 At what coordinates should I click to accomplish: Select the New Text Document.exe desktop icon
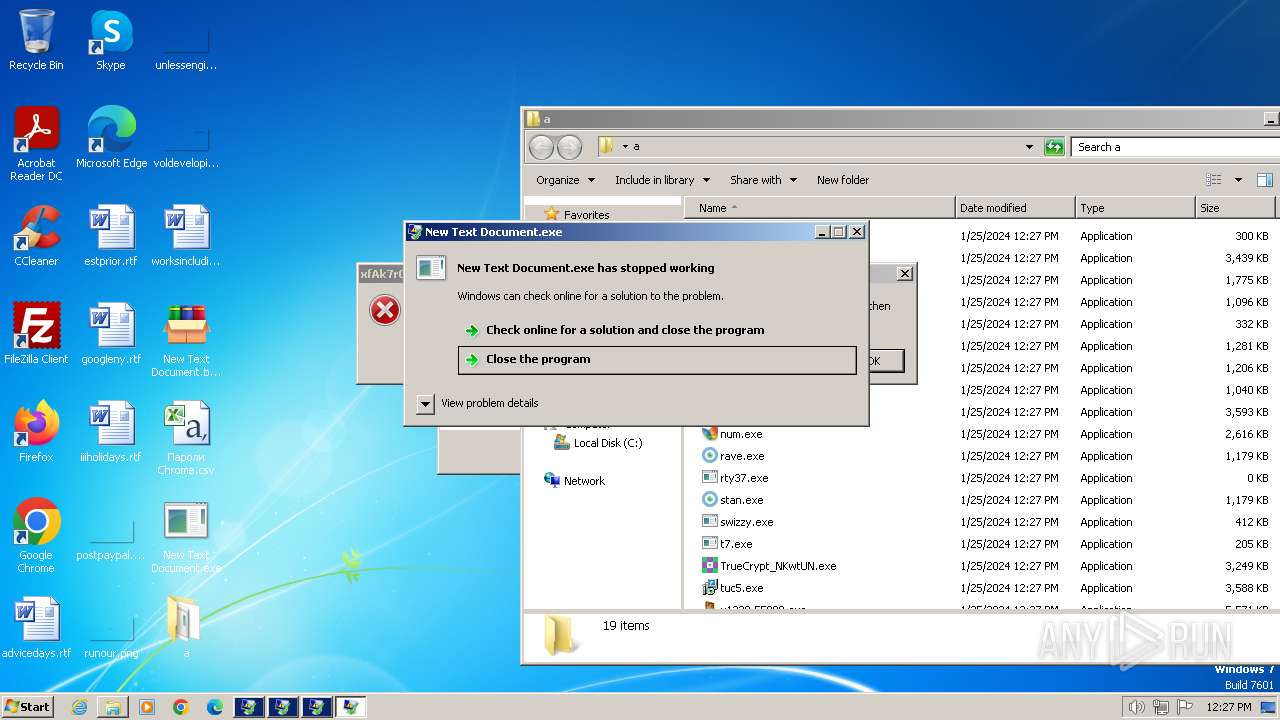coord(186,536)
